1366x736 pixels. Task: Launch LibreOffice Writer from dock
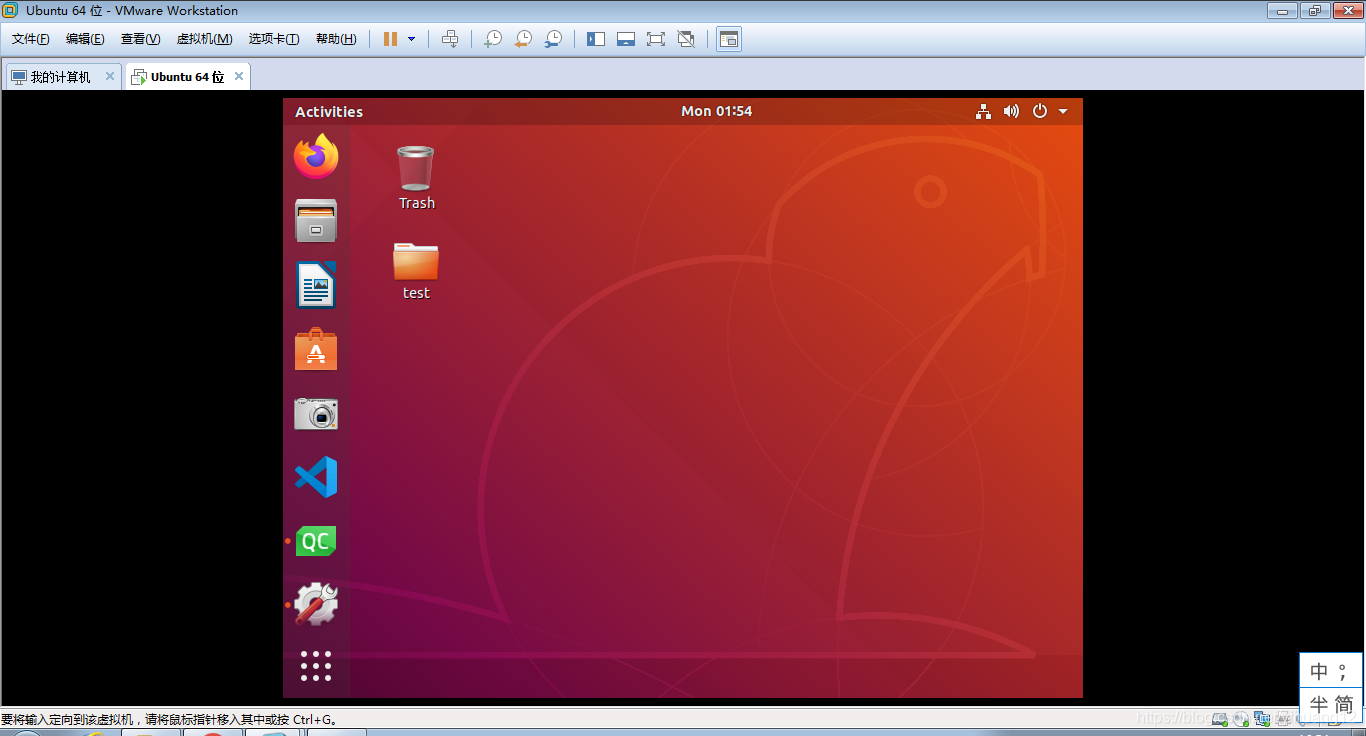pos(316,285)
